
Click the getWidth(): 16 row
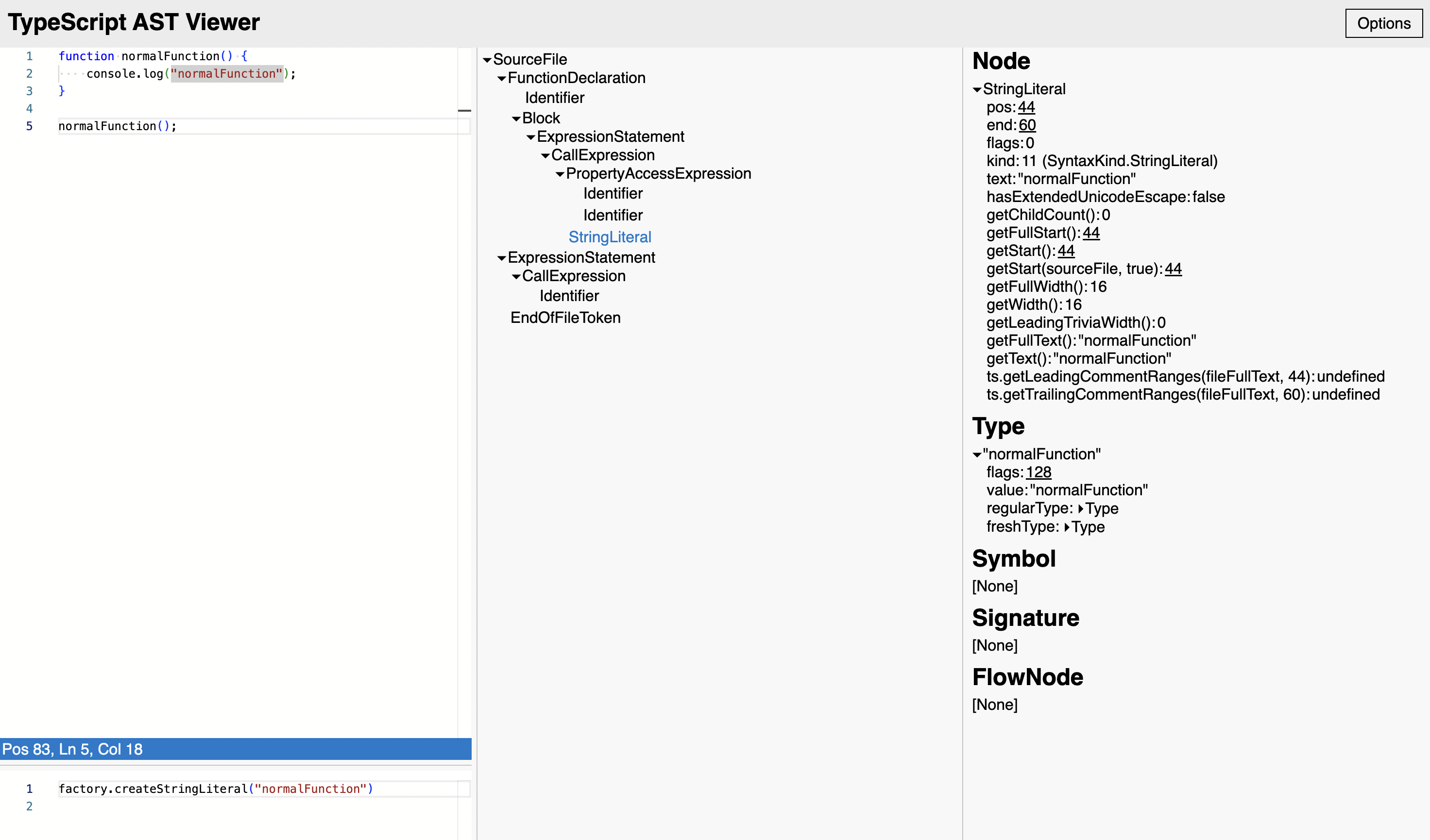point(1034,304)
